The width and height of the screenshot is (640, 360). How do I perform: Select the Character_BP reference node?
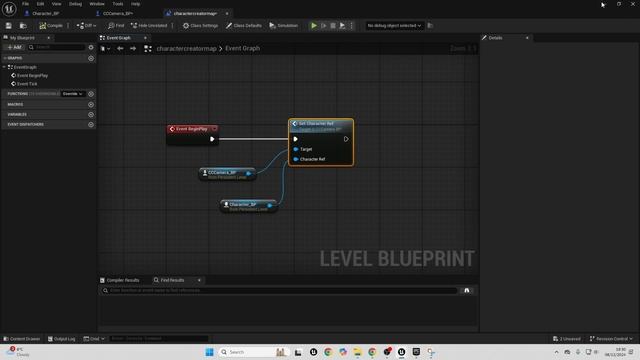pyautogui.click(x=248, y=206)
